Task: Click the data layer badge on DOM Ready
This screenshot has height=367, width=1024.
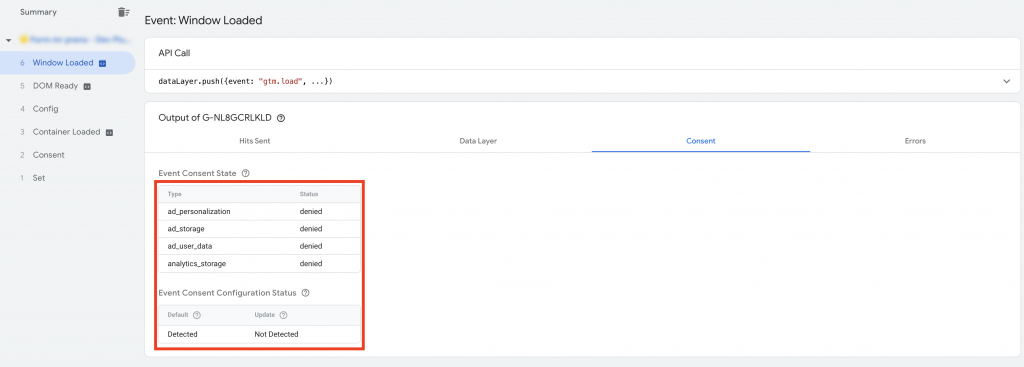Action: (x=87, y=86)
